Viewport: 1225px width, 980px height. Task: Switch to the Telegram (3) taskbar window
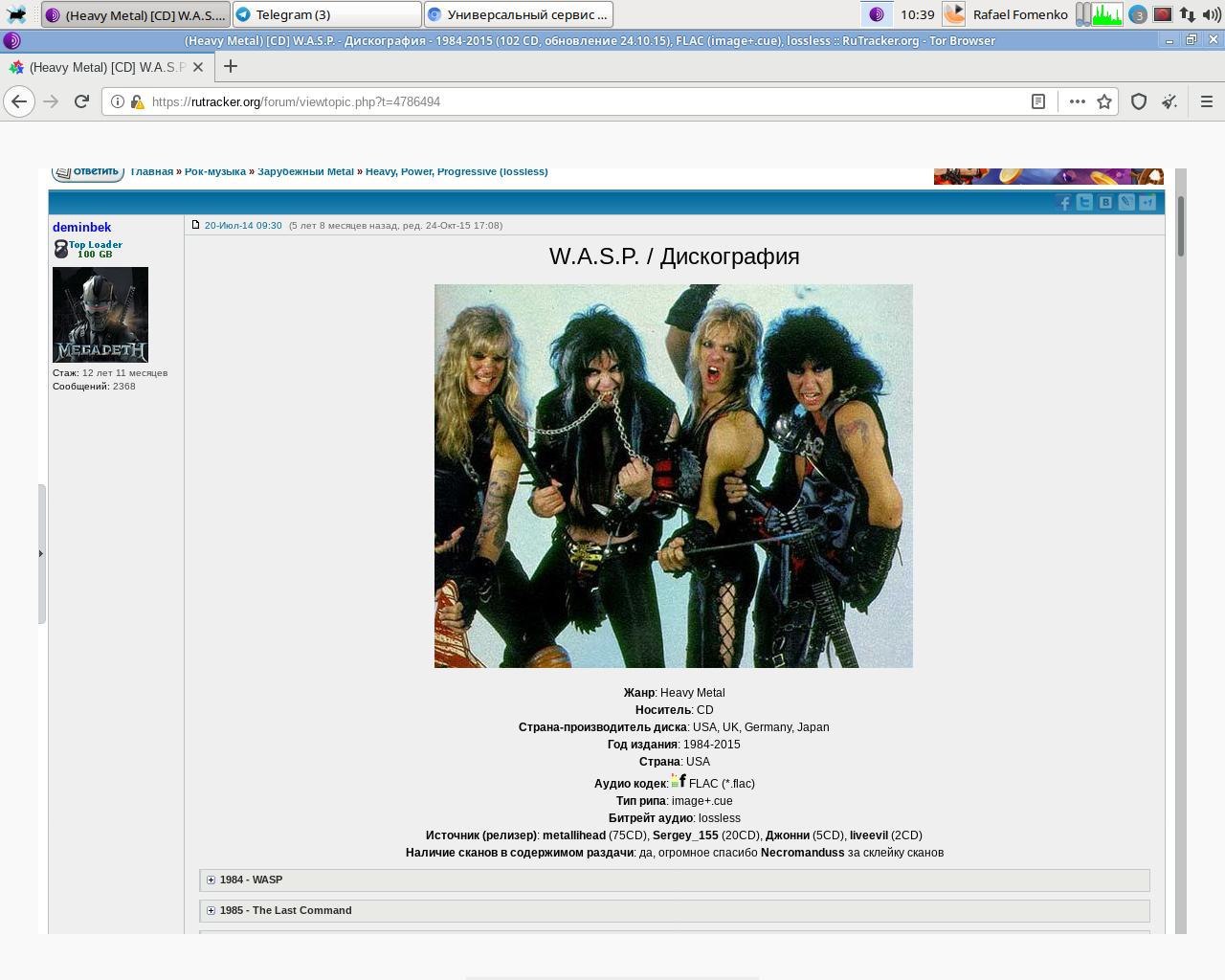(x=326, y=14)
